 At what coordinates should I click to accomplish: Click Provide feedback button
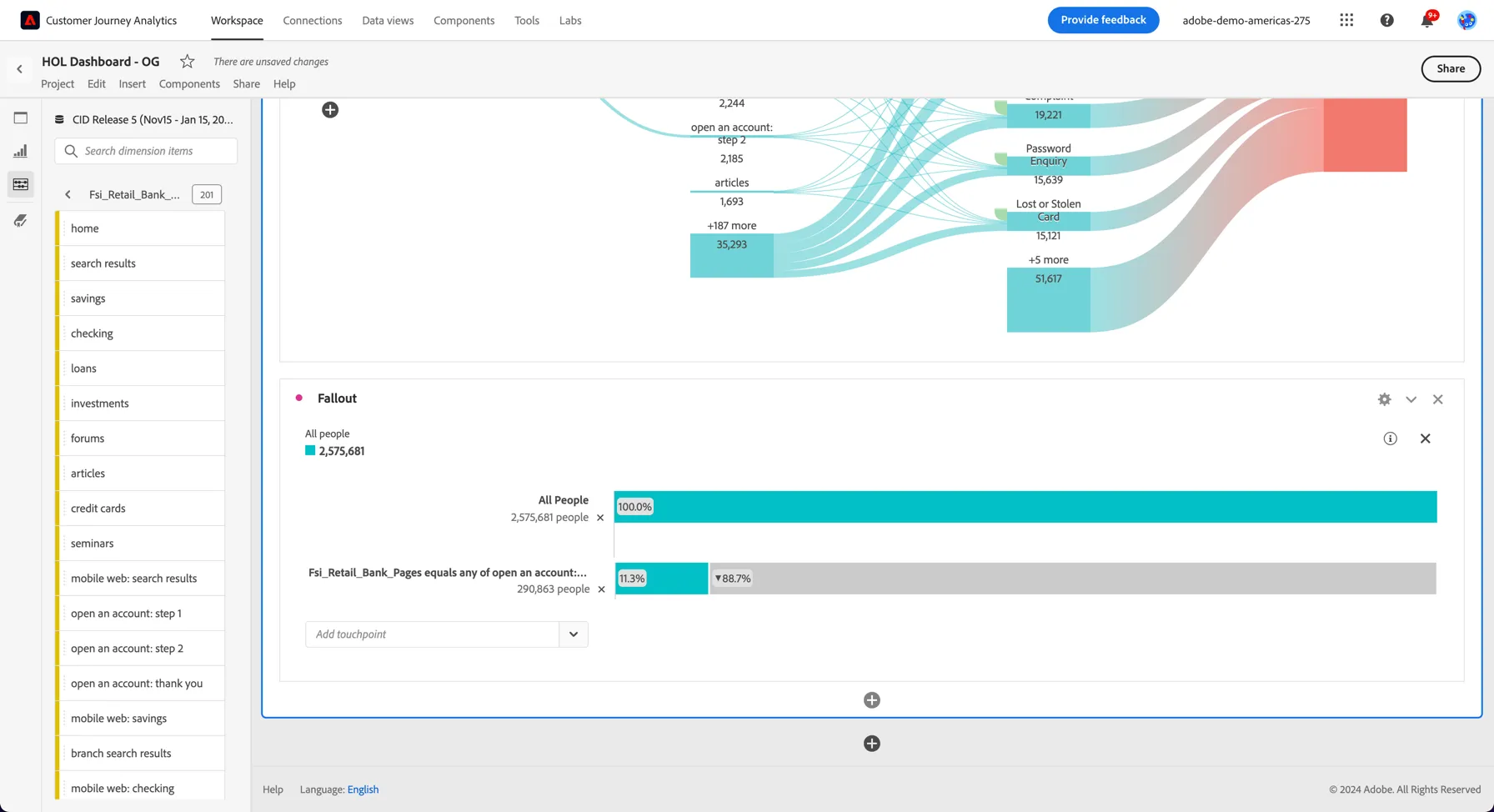pos(1103,20)
